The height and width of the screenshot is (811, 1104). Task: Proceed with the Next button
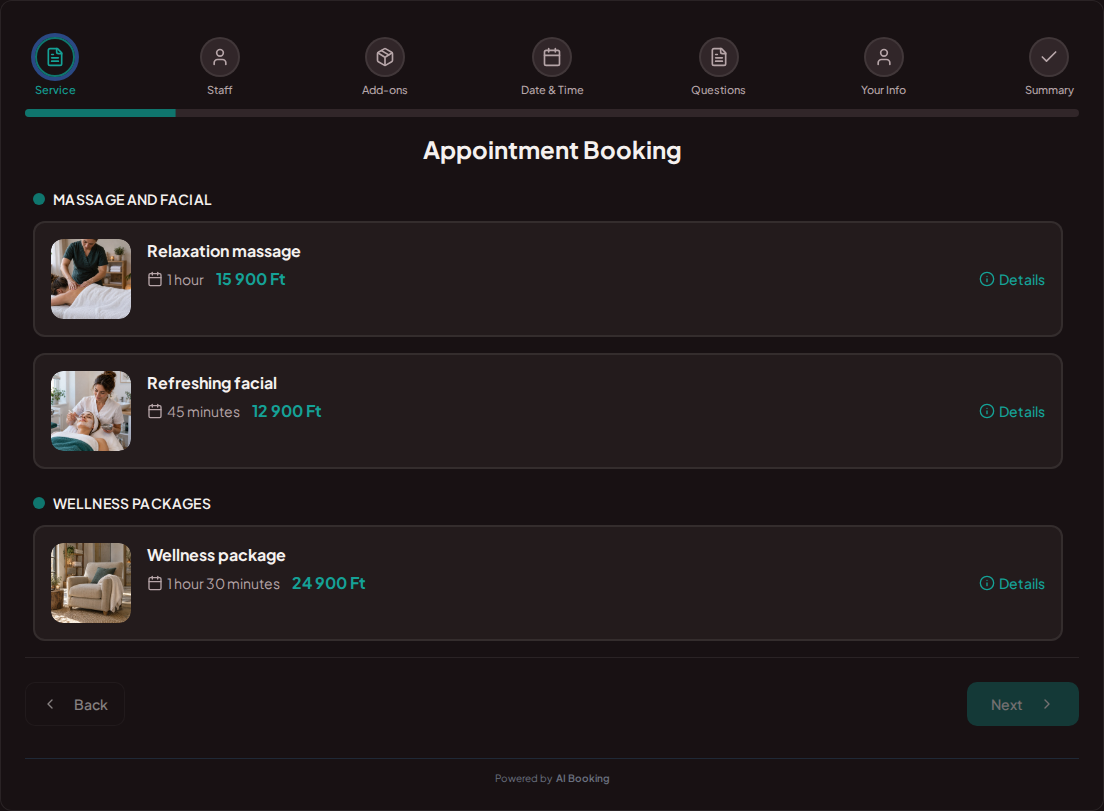pos(1022,704)
